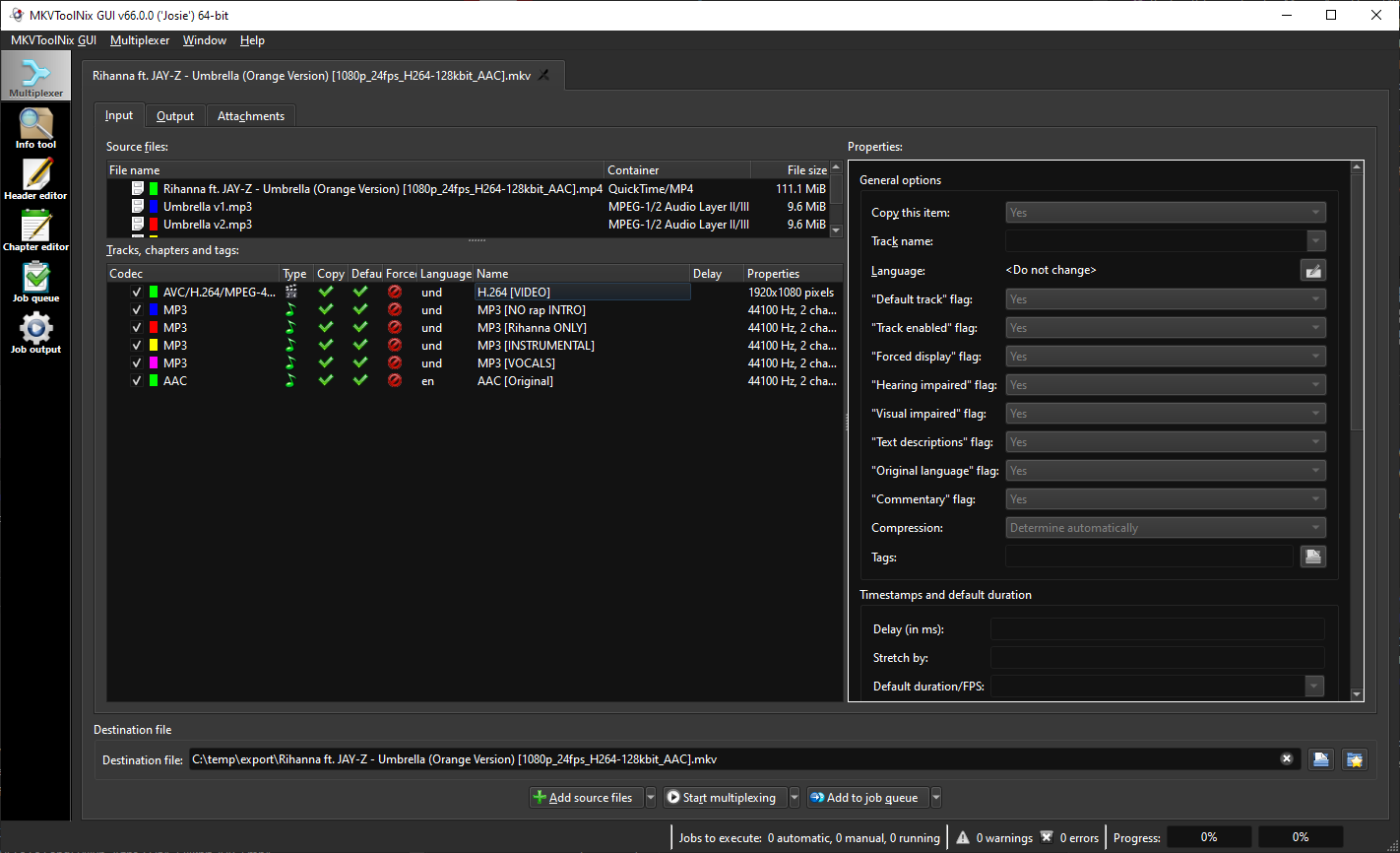This screenshot has height=853, width=1400.
Task: Expand the Start multiplexing arrow menu
Action: point(794,797)
